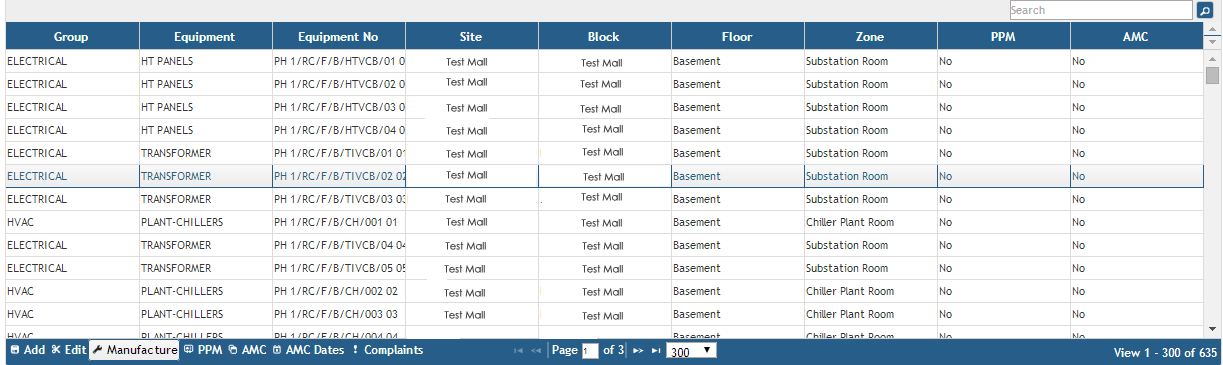Sort by Group column header
Viewport: 1223px width, 365px height.
[72, 36]
